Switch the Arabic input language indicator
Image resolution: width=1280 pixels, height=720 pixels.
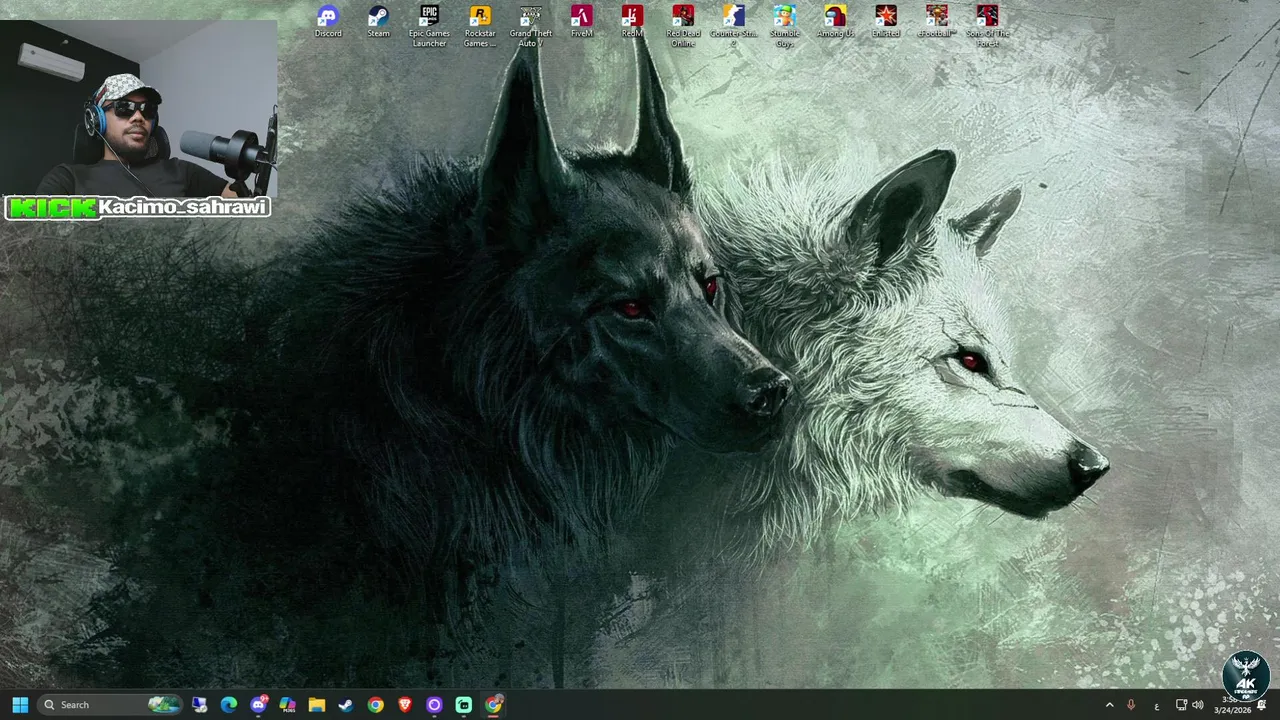tap(1157, 706)
